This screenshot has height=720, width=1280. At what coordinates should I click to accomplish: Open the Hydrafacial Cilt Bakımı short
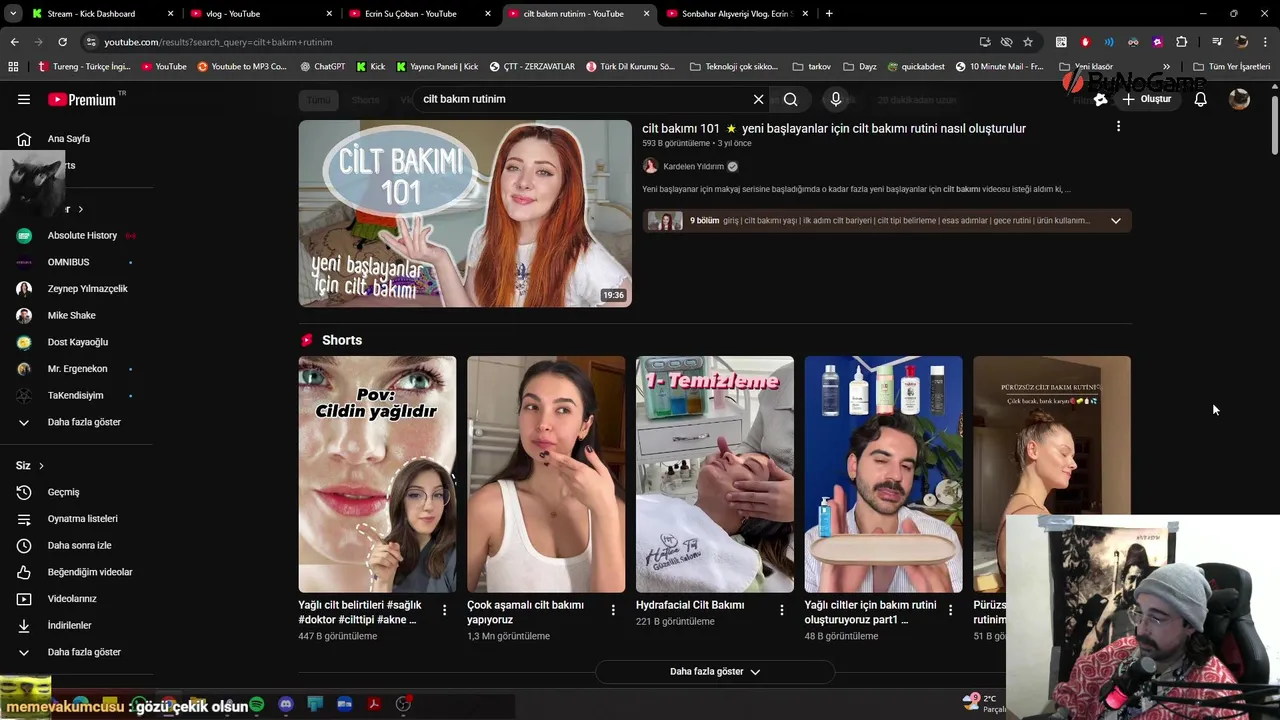pyautogui.click(x=715, y=474)
